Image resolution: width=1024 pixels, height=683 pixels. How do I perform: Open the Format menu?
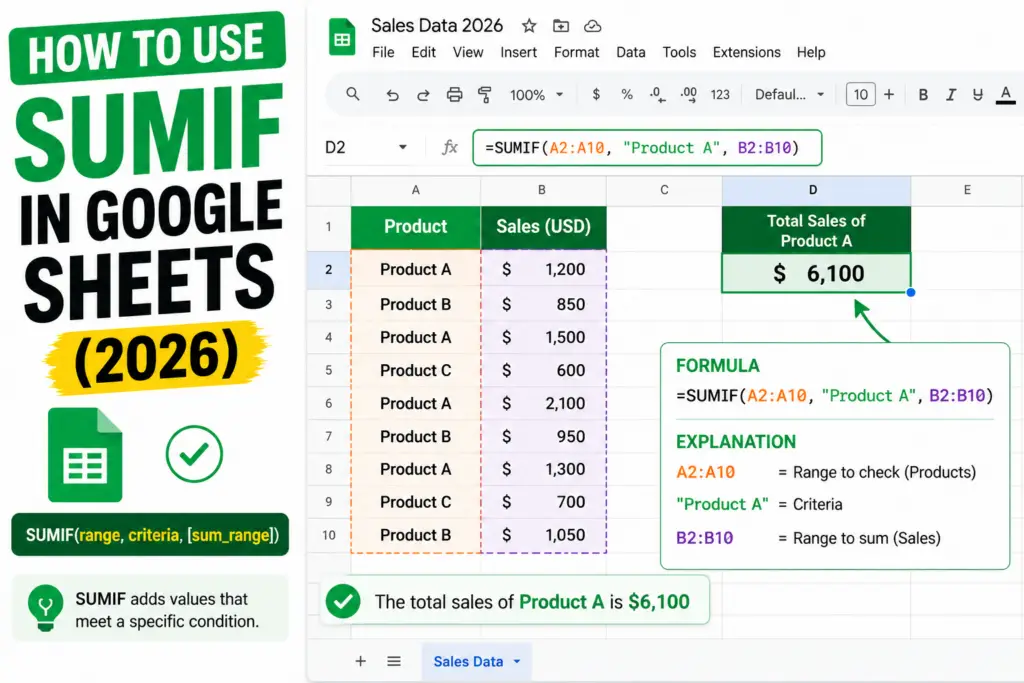[577, 52]
